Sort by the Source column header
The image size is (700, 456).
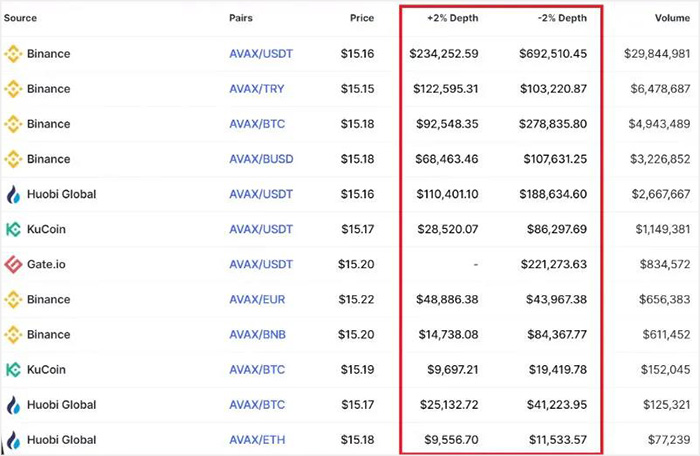point(21,18)
